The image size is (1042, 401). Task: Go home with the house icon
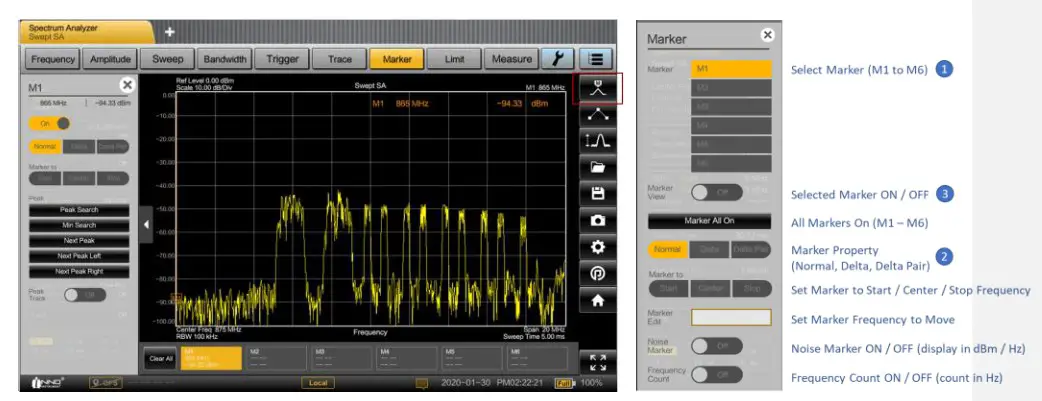click(x=597, y=300)
